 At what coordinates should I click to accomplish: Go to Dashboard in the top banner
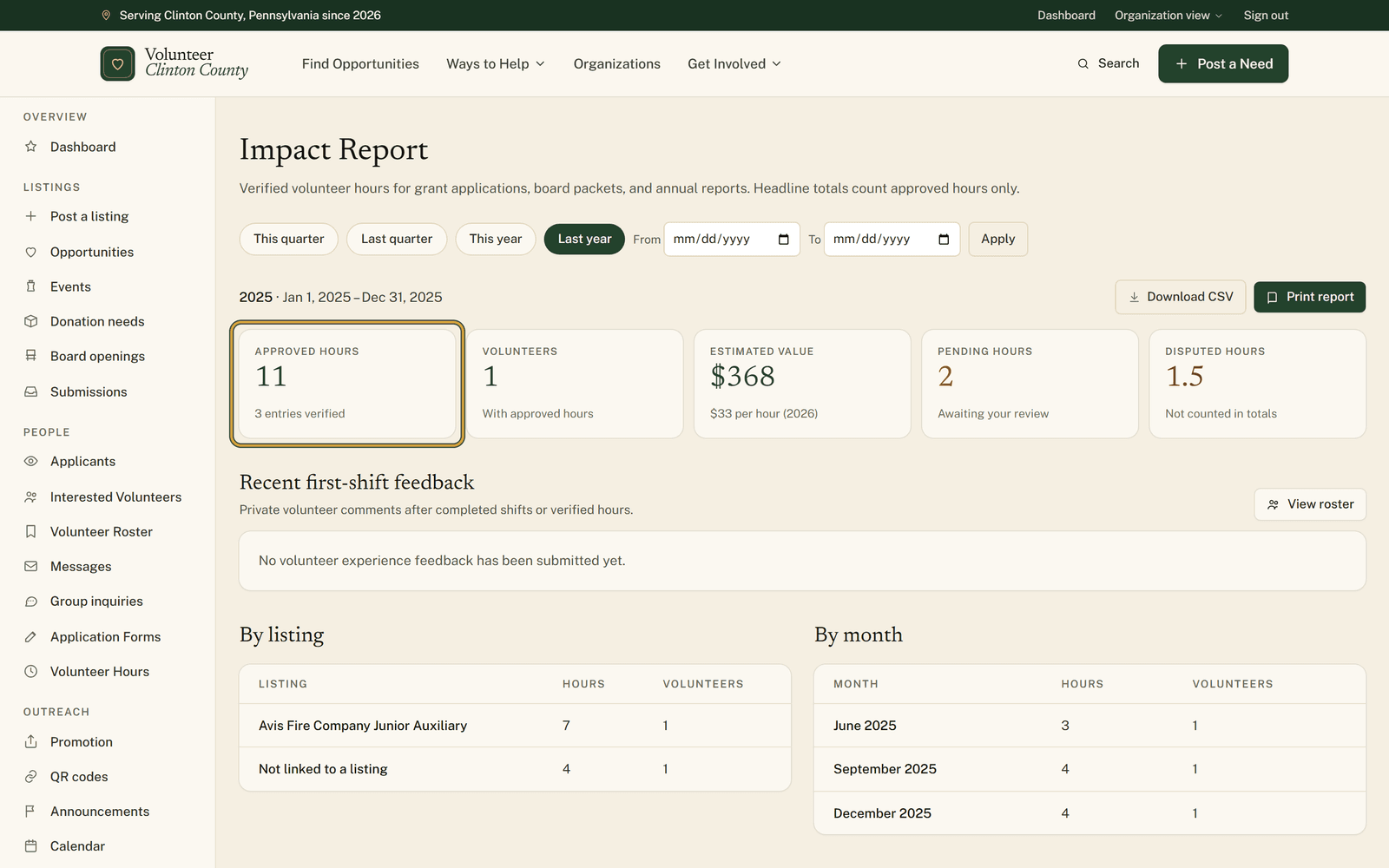[x=1066, y=16]
